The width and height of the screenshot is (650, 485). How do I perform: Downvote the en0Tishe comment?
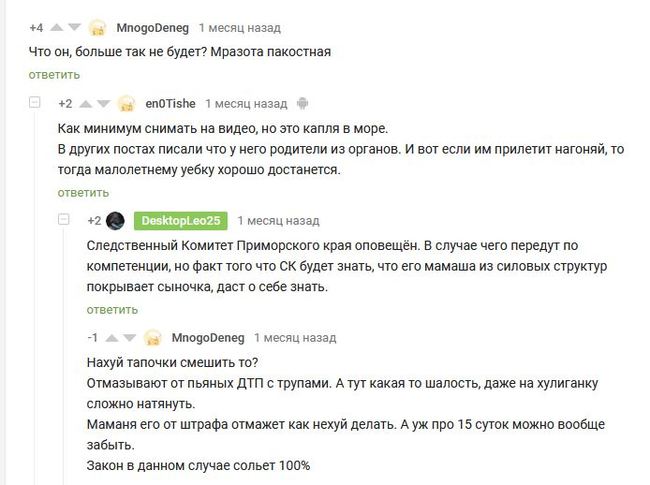(103, 103)
